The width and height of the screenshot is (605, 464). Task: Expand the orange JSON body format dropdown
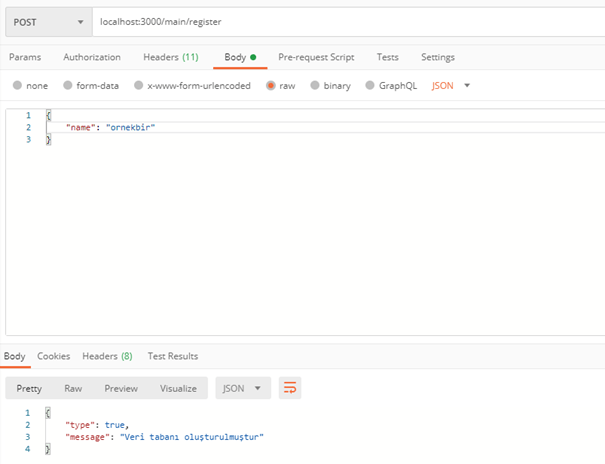451,86
